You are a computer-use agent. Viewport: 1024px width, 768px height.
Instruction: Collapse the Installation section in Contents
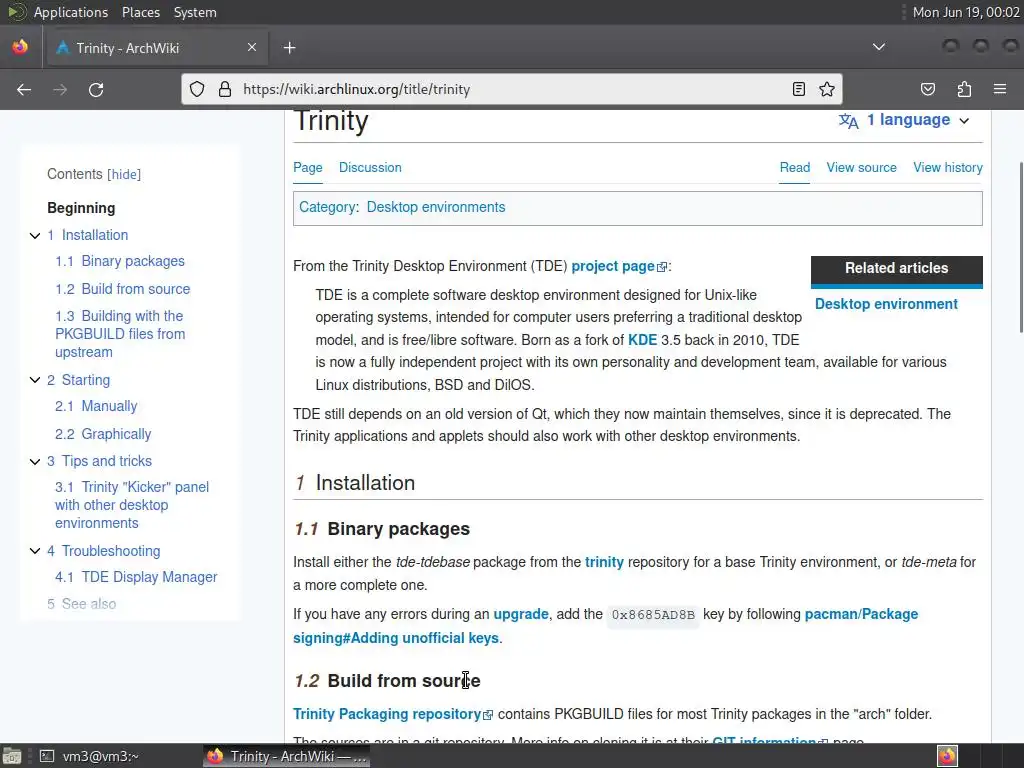pos(35,236)
